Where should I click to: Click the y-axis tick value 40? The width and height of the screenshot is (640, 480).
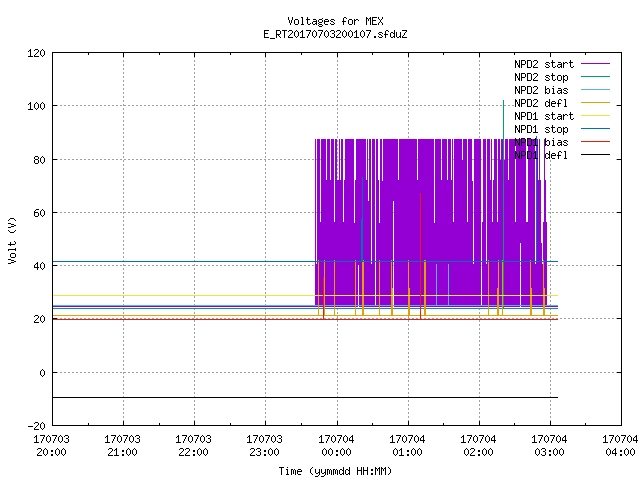tap(39, 266)
